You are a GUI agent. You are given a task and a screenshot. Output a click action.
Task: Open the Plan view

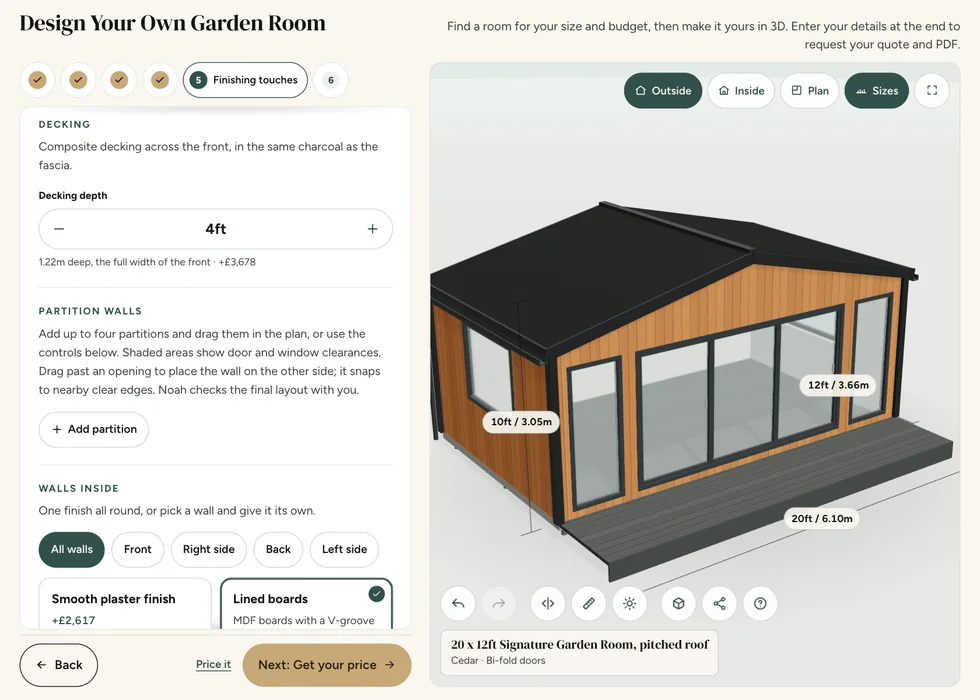809,91
